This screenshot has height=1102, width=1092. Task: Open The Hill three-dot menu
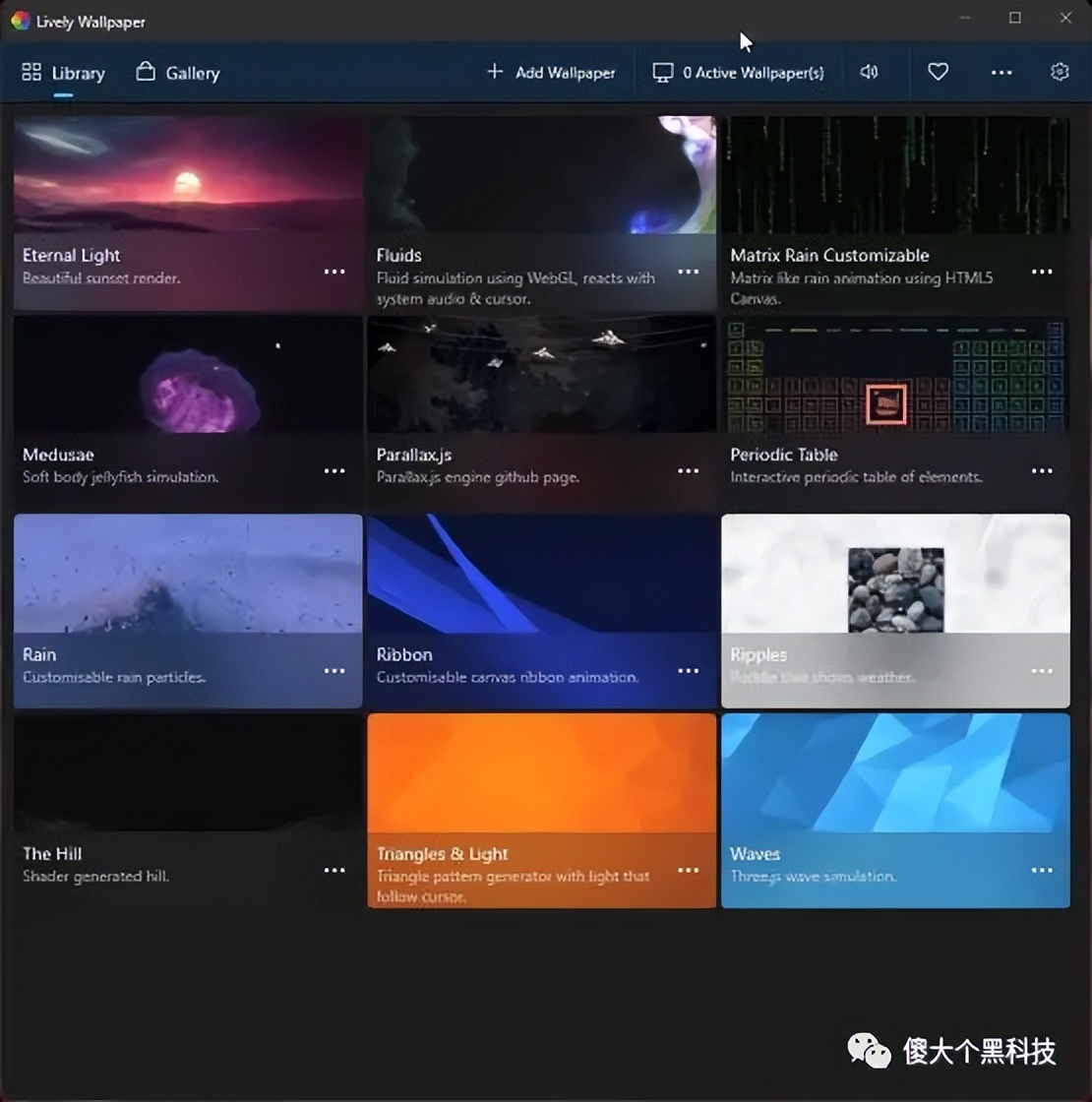(x=334, y=870)
